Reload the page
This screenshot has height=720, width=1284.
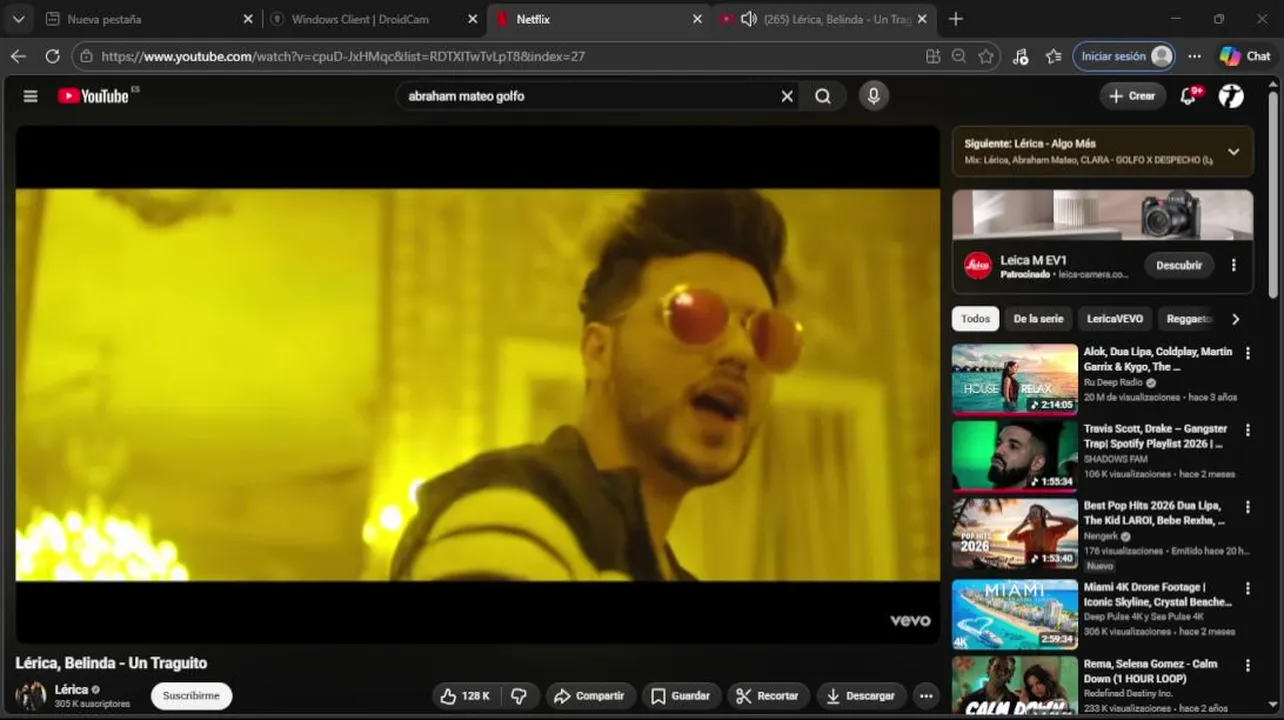coord(52,56)
